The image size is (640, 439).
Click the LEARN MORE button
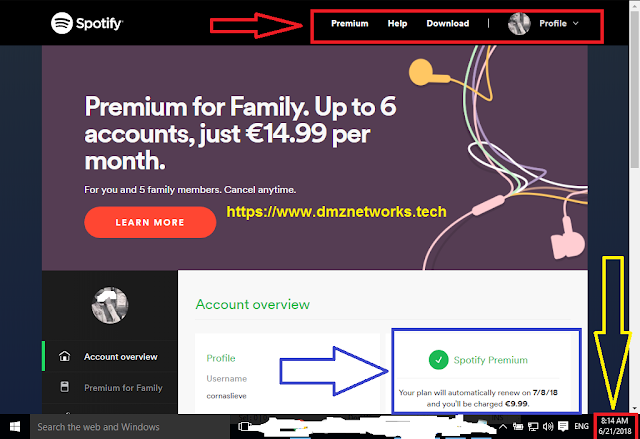tap(150, 222)
